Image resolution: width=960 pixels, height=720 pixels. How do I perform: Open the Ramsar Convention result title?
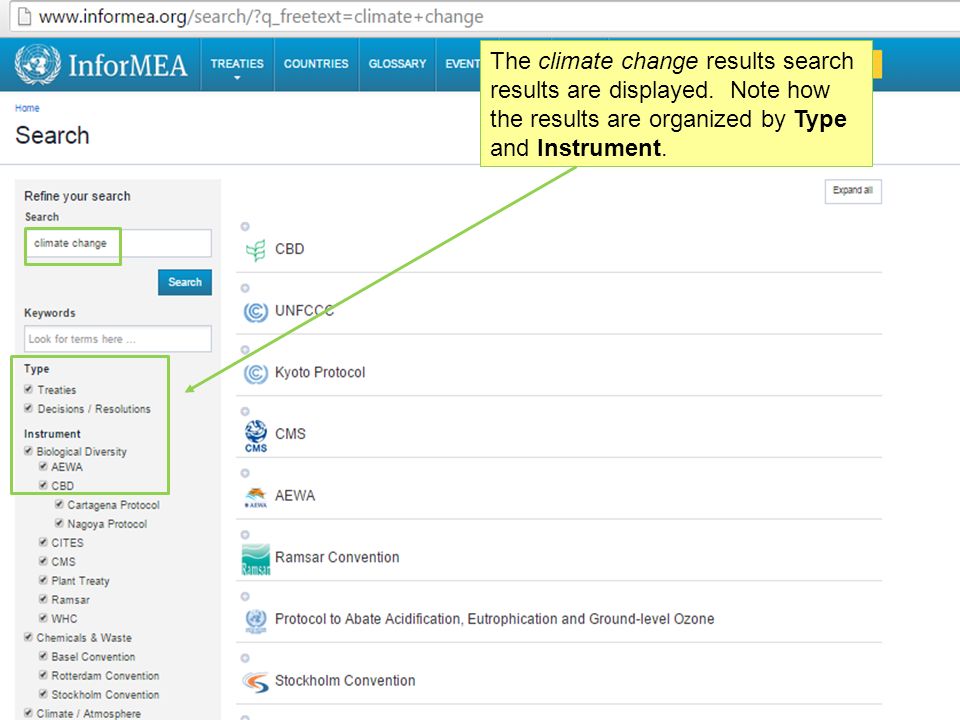[337, 557]
